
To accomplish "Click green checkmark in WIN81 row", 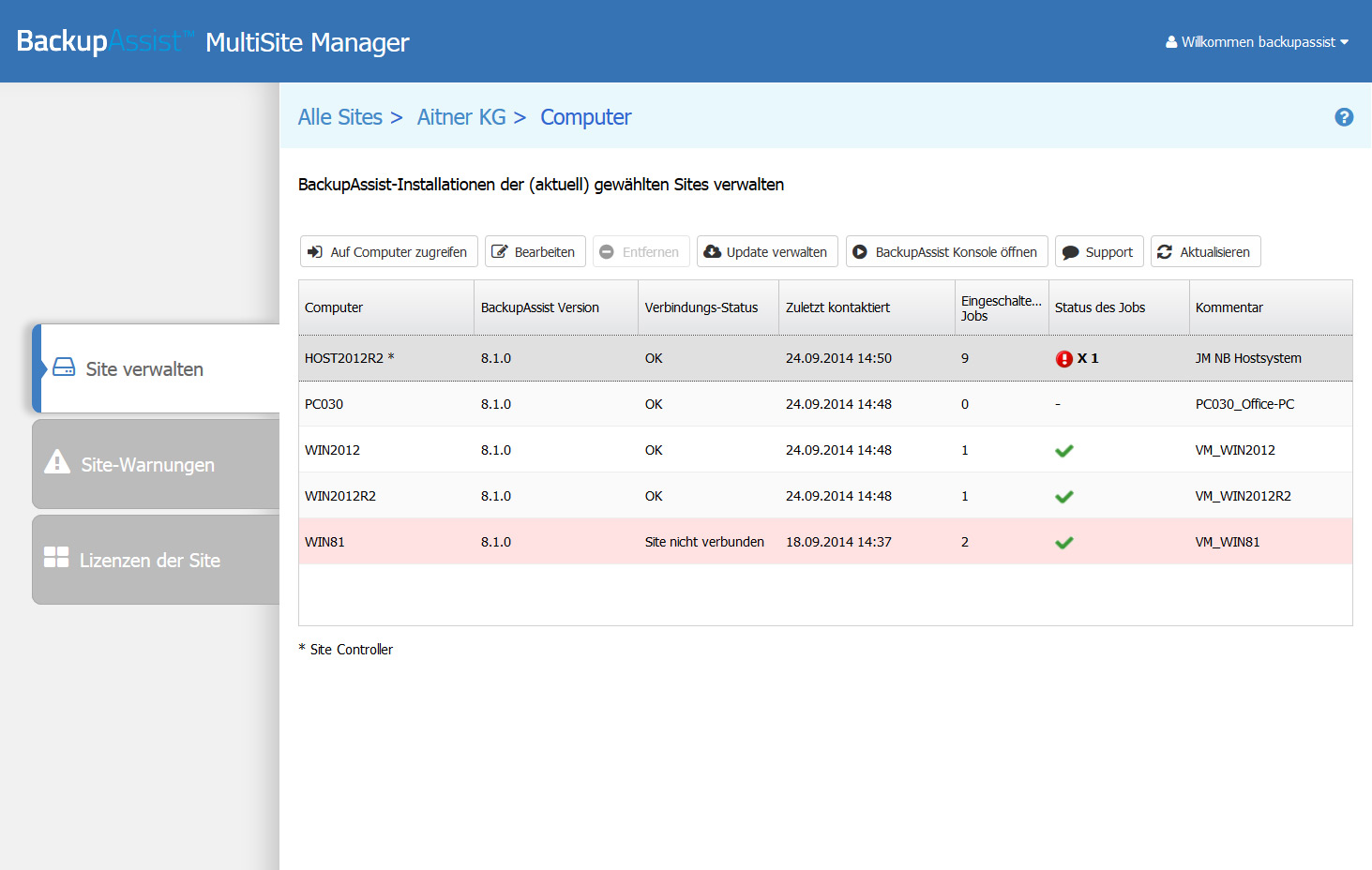I will click(x=1063, y=543).
